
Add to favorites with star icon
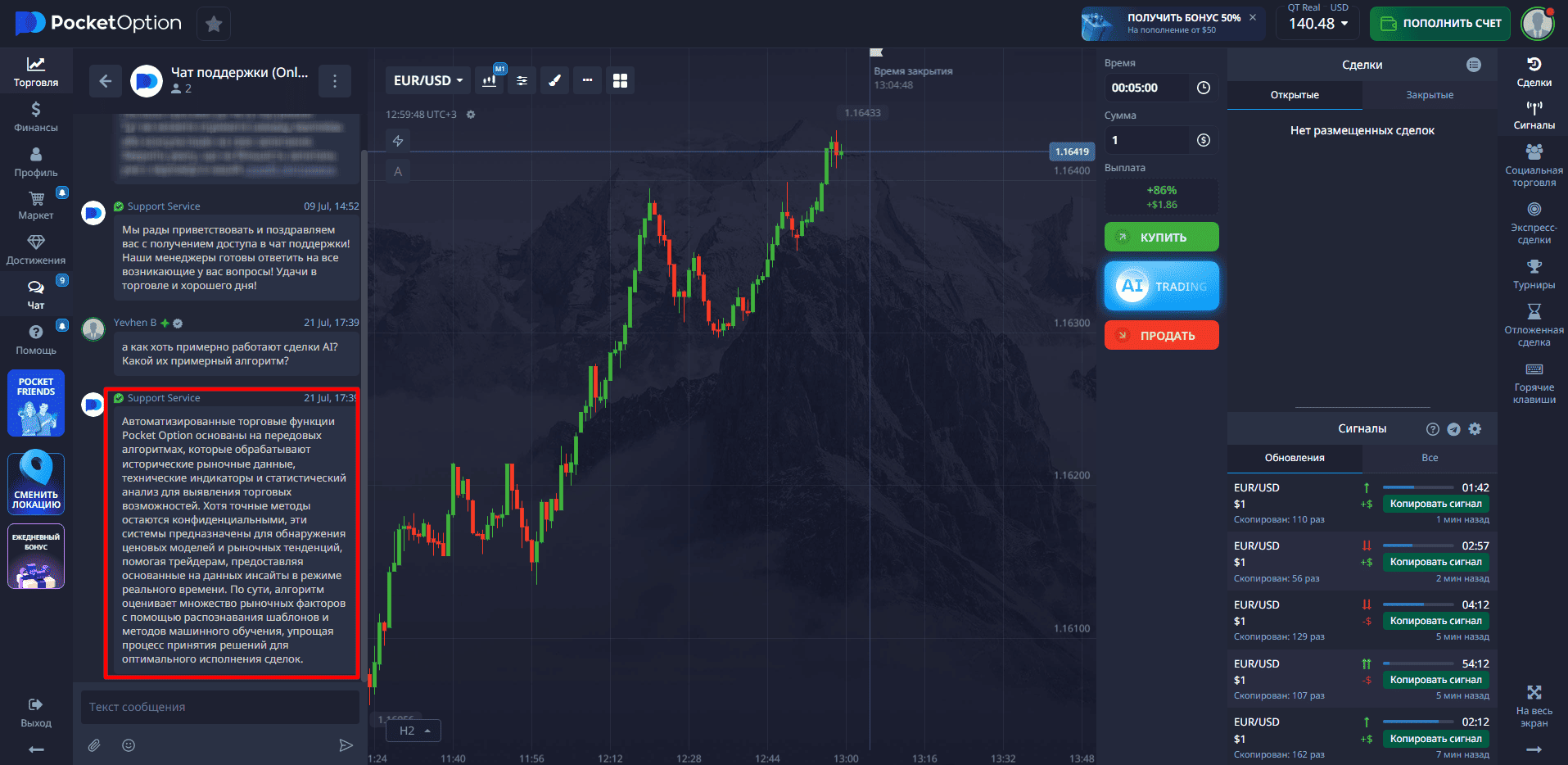pyautogui.click(x=214, y=24)
